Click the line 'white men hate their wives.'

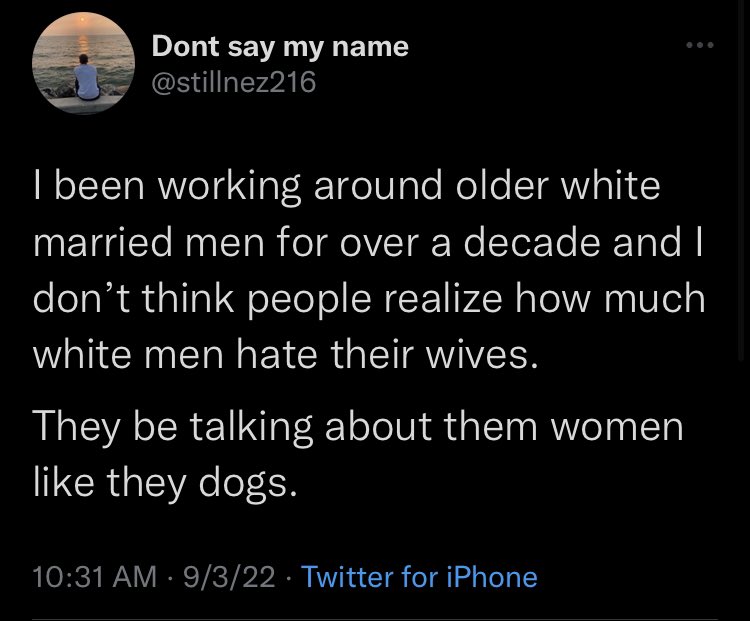click(x=286, y=355)
